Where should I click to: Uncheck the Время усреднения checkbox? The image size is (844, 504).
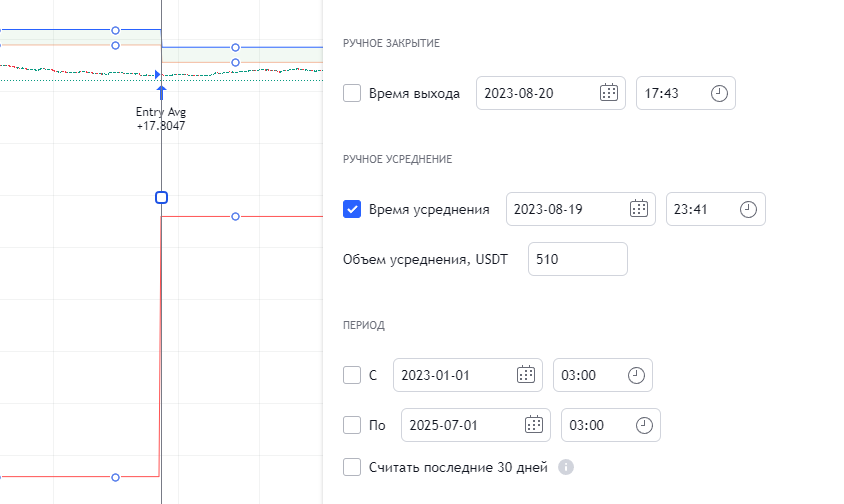click(x=352, y=209)
